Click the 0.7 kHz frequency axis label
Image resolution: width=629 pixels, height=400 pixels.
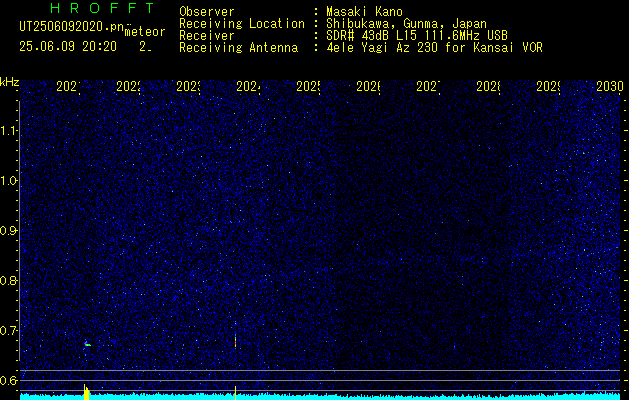(8, 331)
